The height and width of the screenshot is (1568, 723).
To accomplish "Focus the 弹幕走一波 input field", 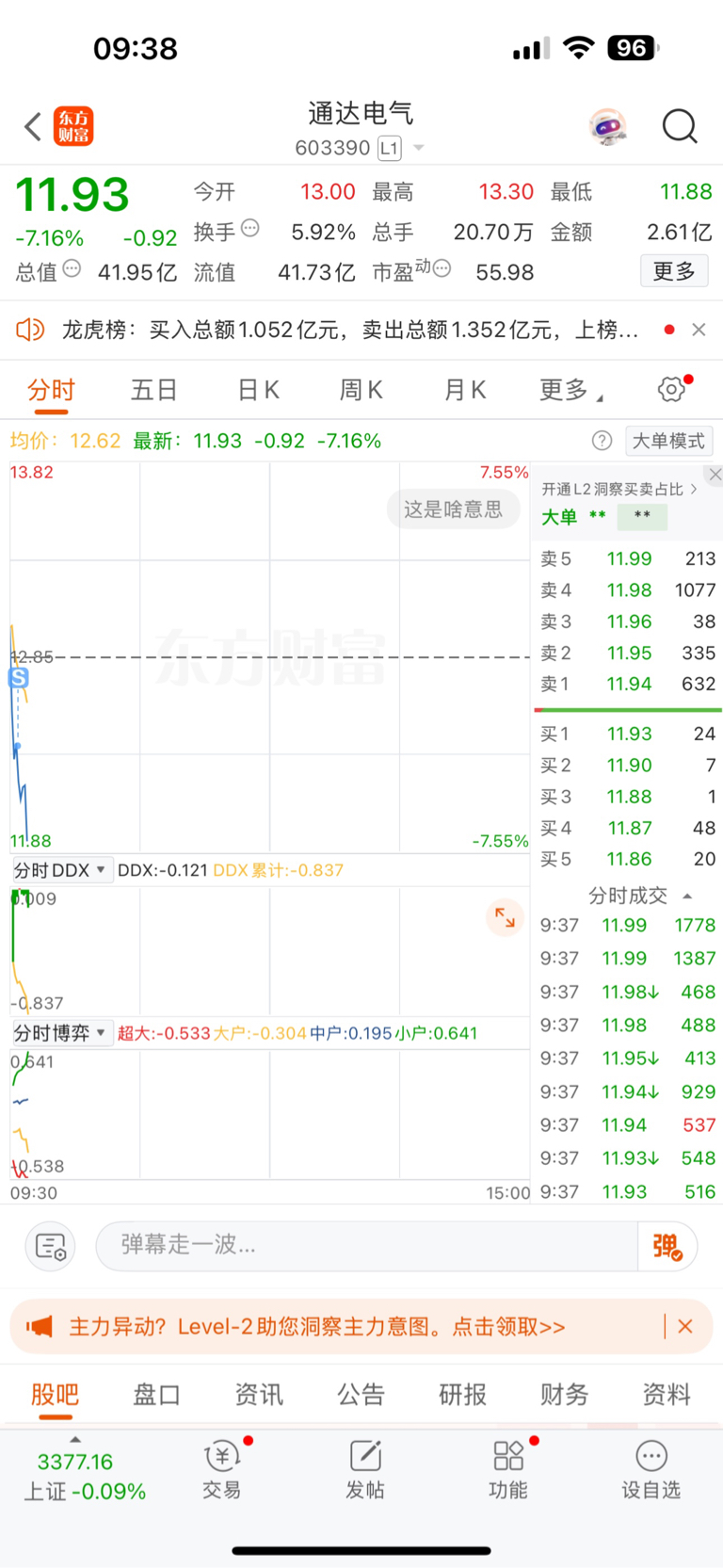I will coord(367,1245).
